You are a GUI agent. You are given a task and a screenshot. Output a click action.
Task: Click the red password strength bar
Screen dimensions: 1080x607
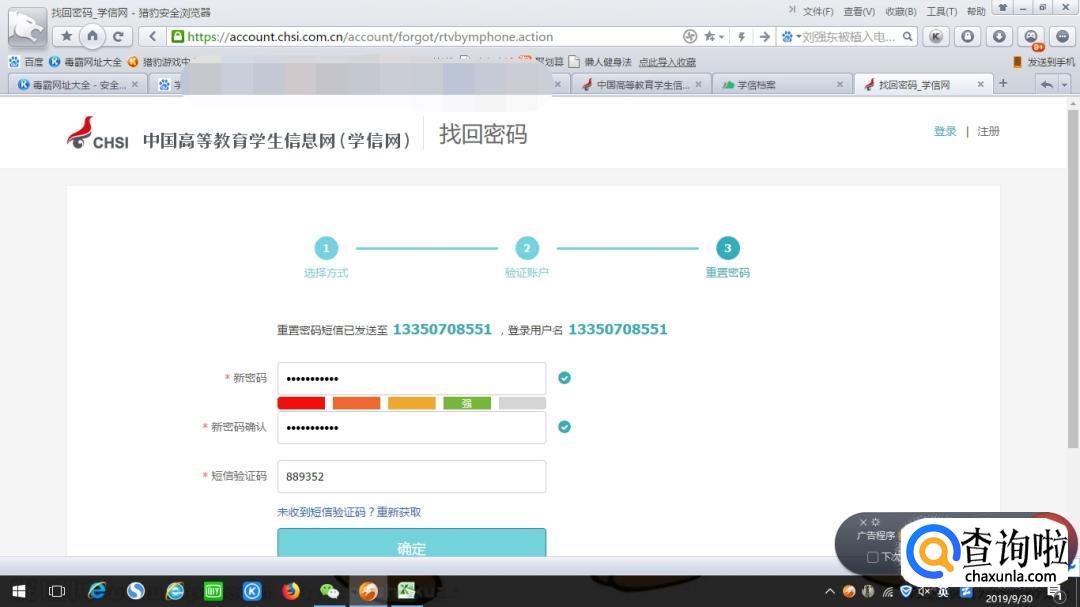point(301,403)
